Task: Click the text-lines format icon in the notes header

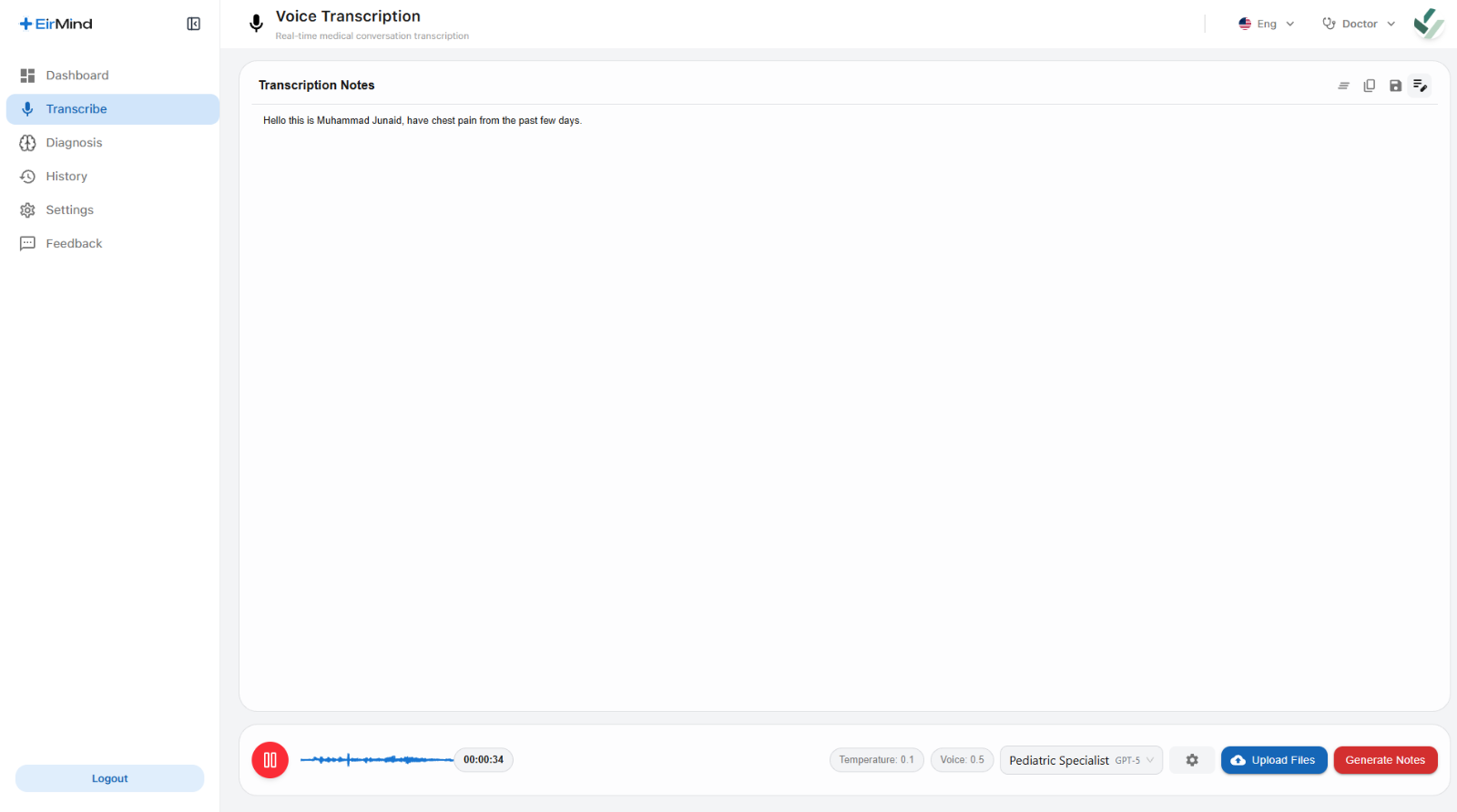Action: tap(1343, 86)
